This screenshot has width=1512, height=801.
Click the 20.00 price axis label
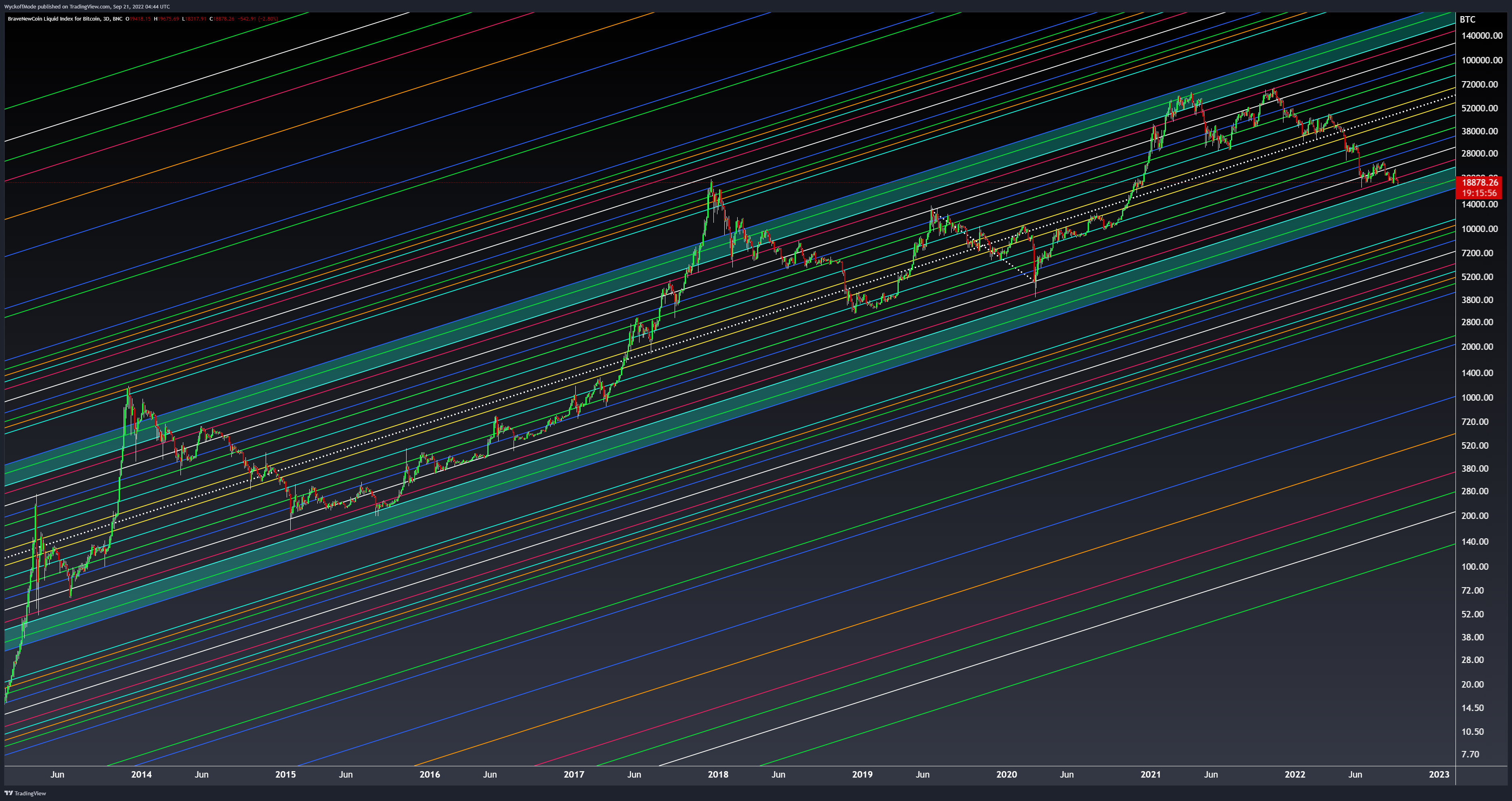[1473, 684]
